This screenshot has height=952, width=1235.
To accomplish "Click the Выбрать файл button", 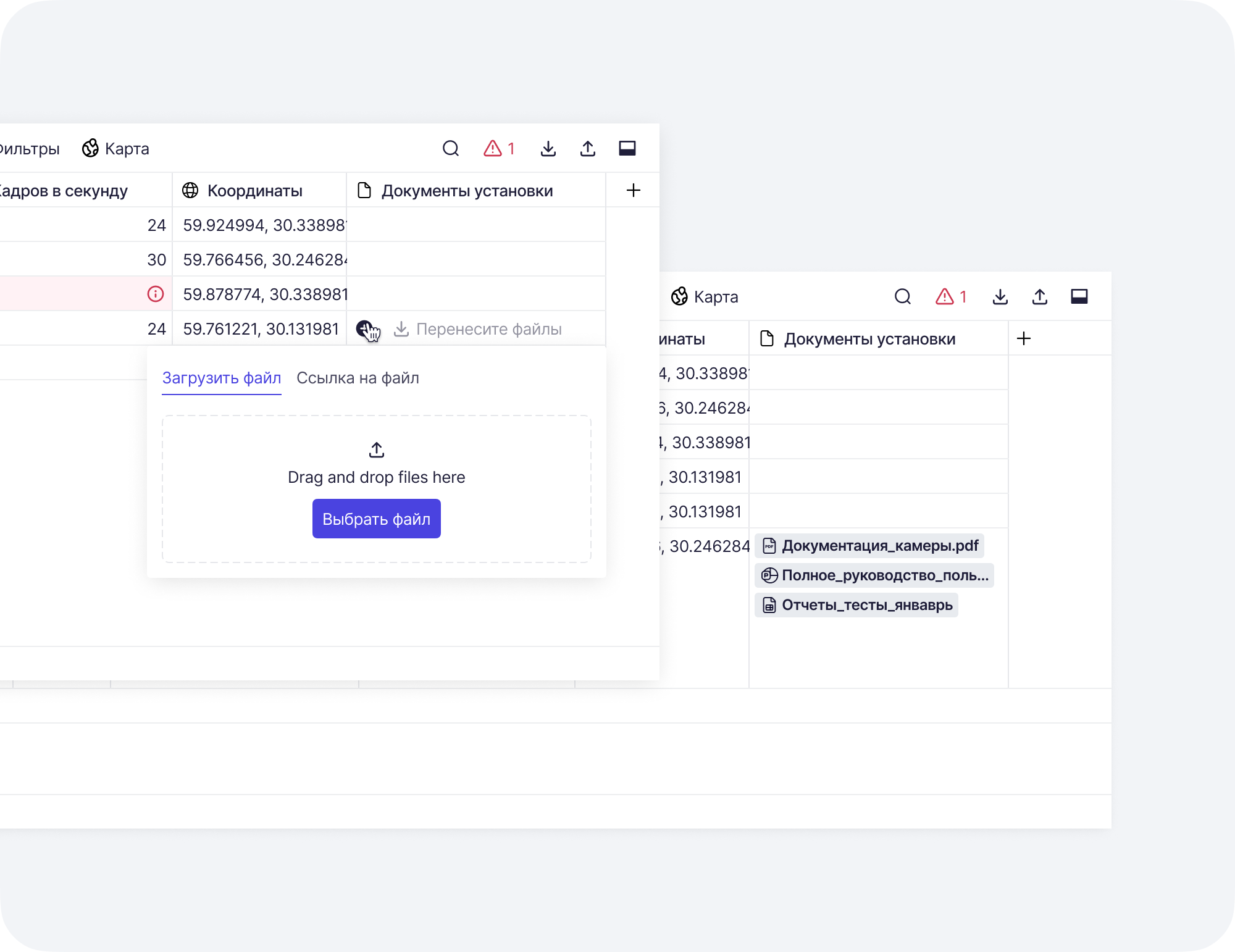I will coord(376,519).
